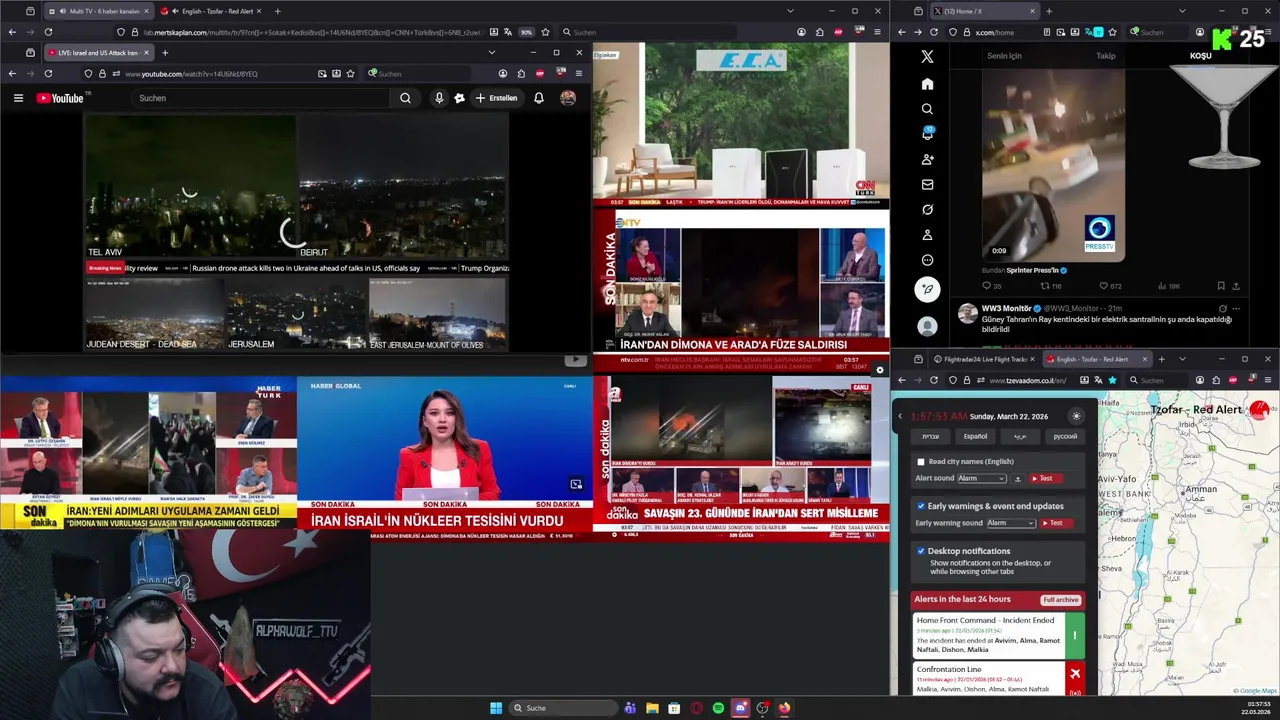The image size is (1280, 720).
Task: Select LIVE Israel and US Attack Iran tab
Action: [x=96, y=52]
